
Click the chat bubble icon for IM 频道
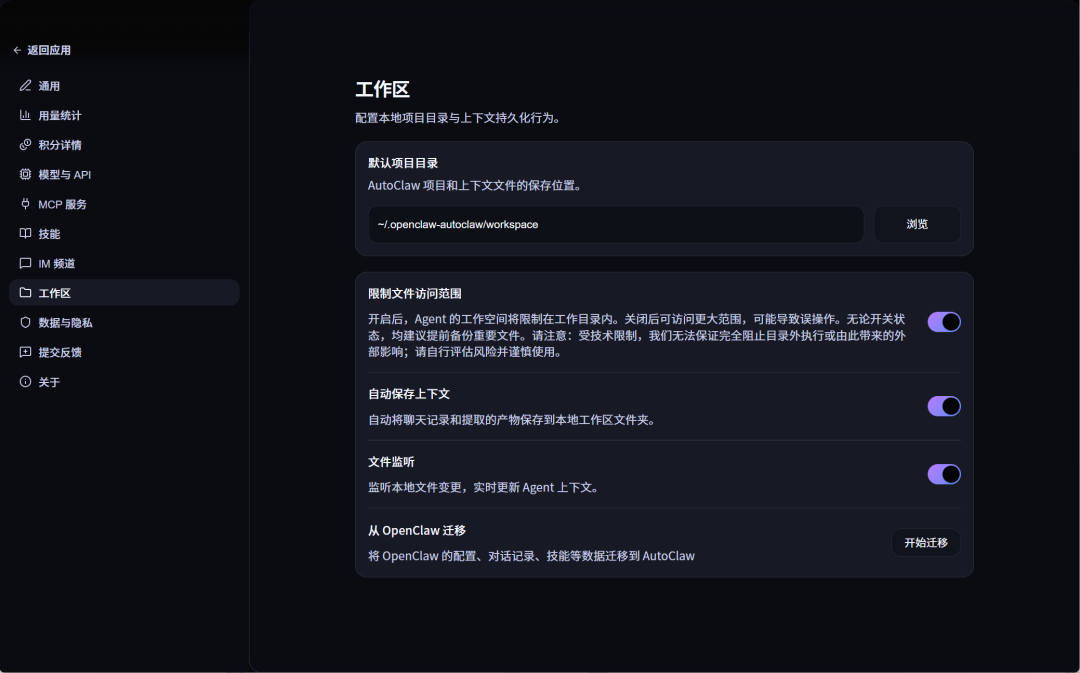(x=25, y=263)
